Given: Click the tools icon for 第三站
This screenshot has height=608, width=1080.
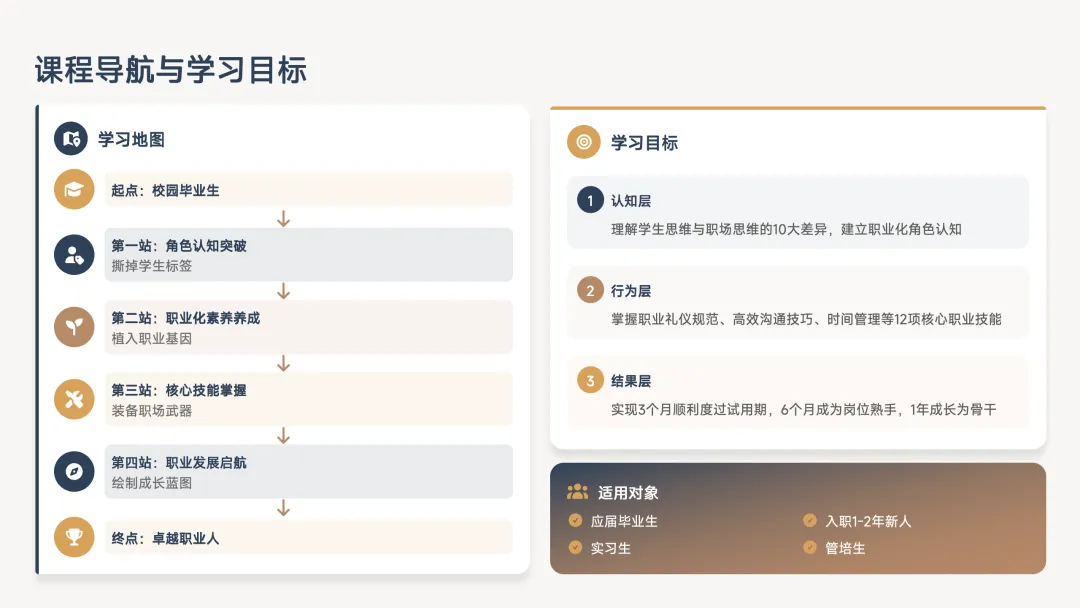Looking at the screenshot, I should [x=74, y=399].
